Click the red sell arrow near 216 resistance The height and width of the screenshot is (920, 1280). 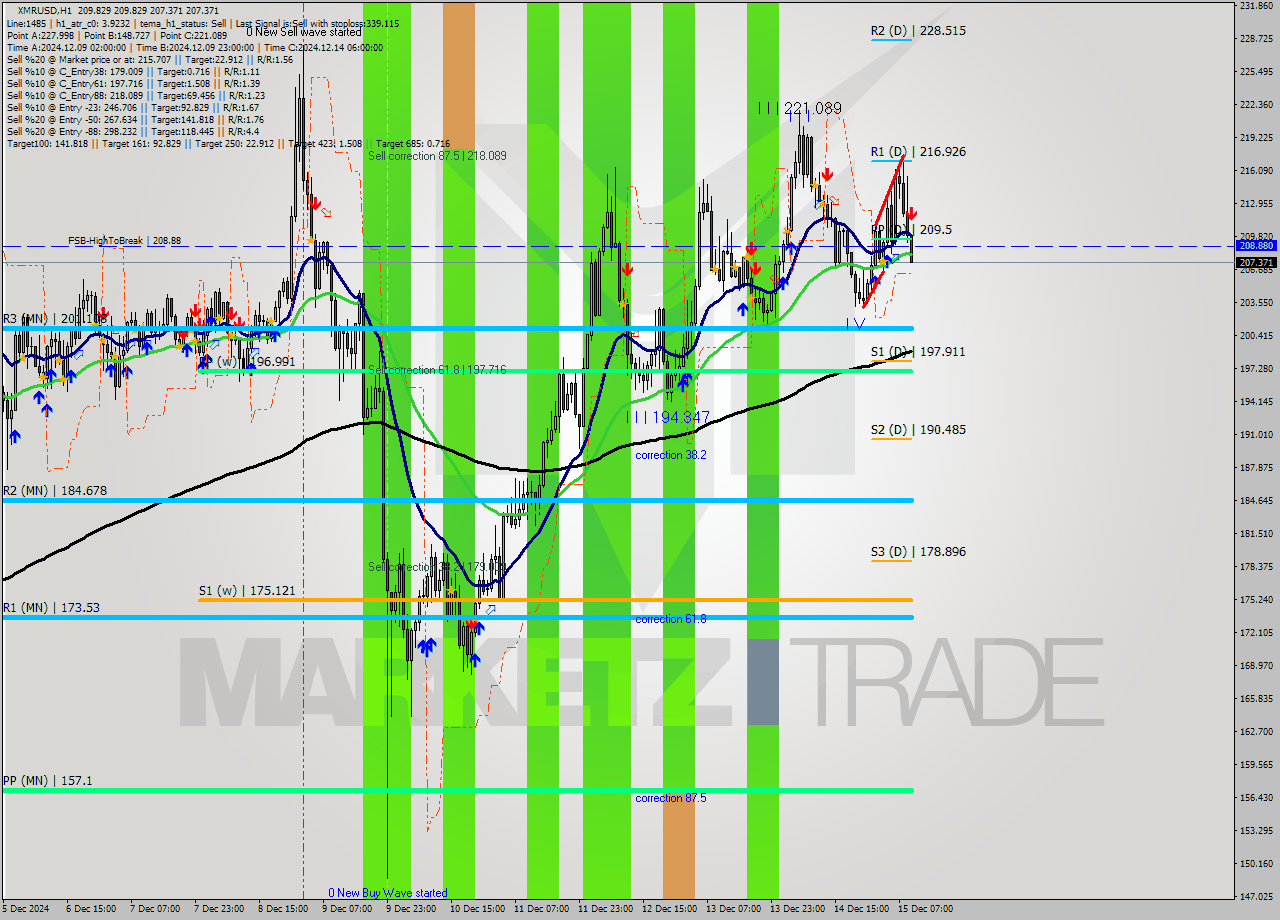911,214
